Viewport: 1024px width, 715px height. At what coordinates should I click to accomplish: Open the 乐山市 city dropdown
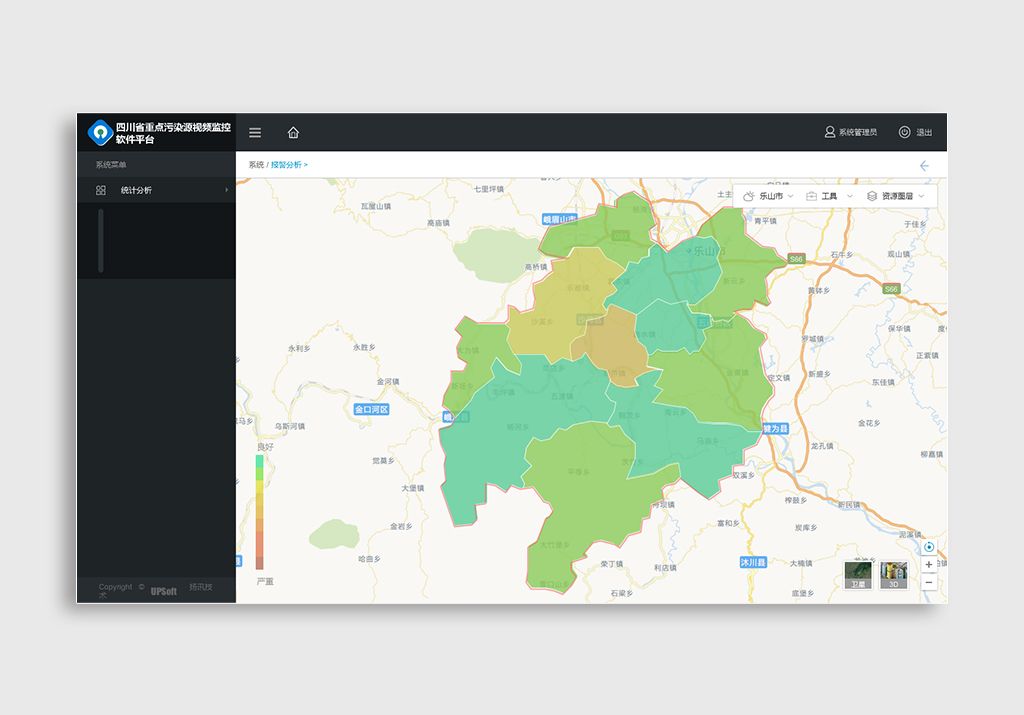click(x=769, y=196)
